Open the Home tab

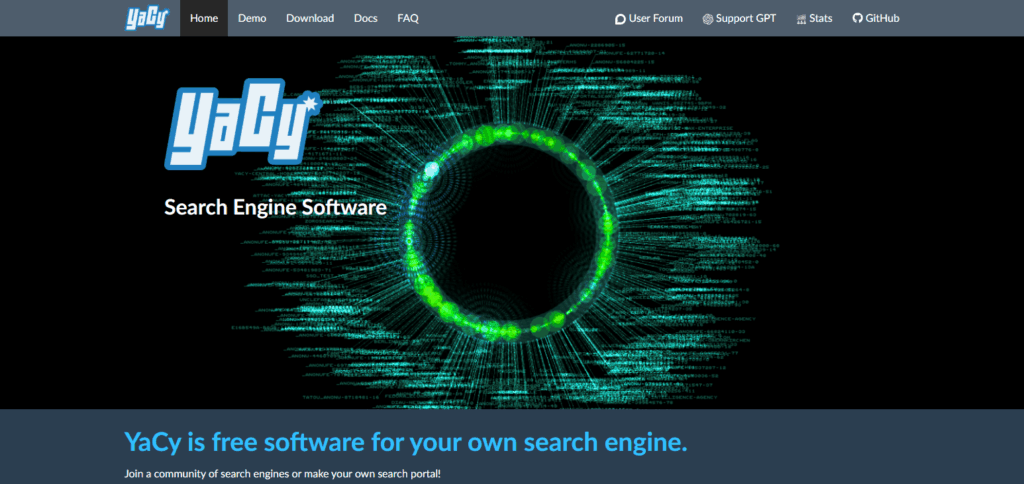(204, 18)
